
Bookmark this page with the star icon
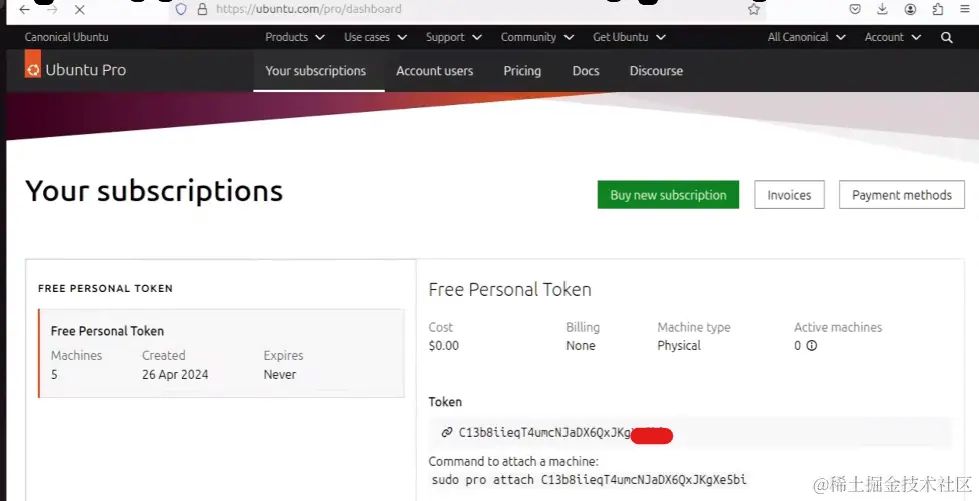(x=754, y=9)
